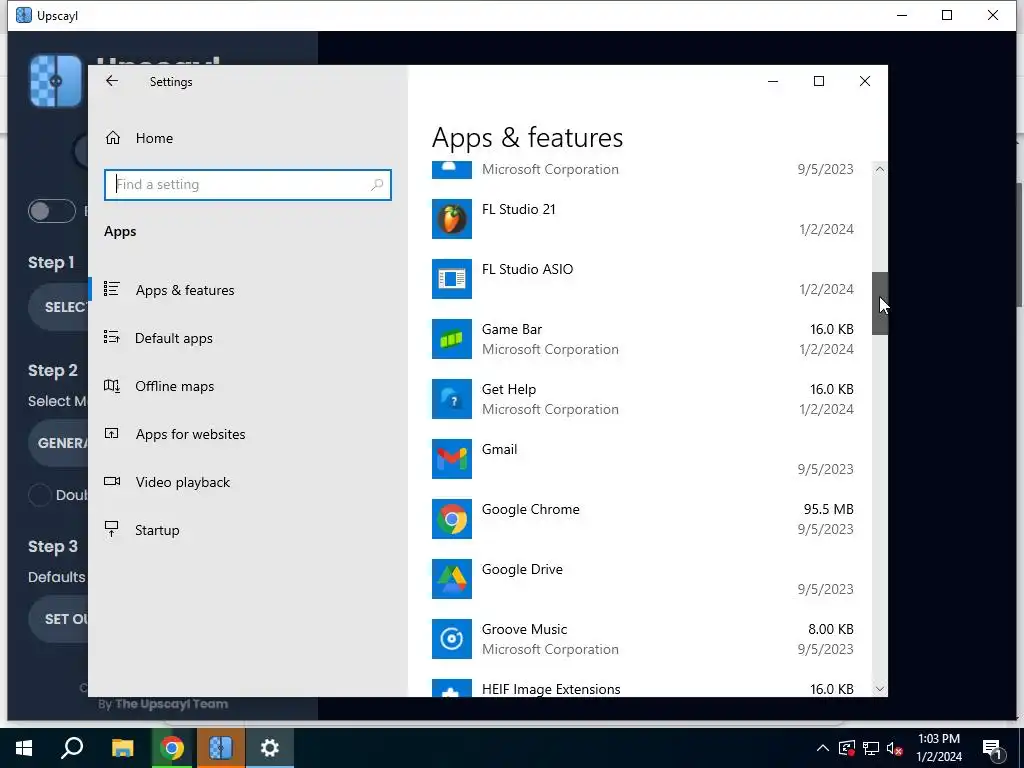
Task: Click the Apps & features sidebar icon
Action: [x=112, y=289]
